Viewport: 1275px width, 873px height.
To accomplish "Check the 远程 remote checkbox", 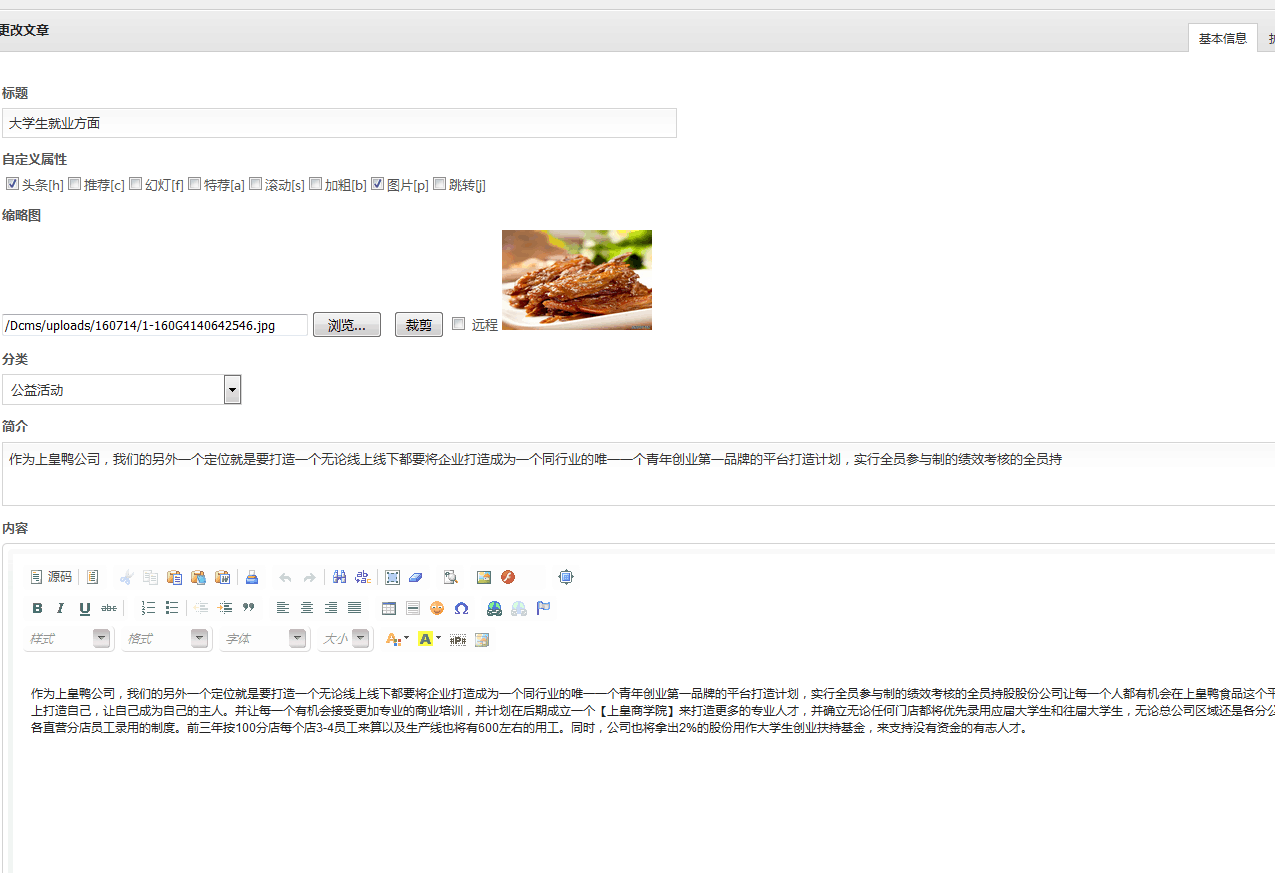I will tap(458, 323).
